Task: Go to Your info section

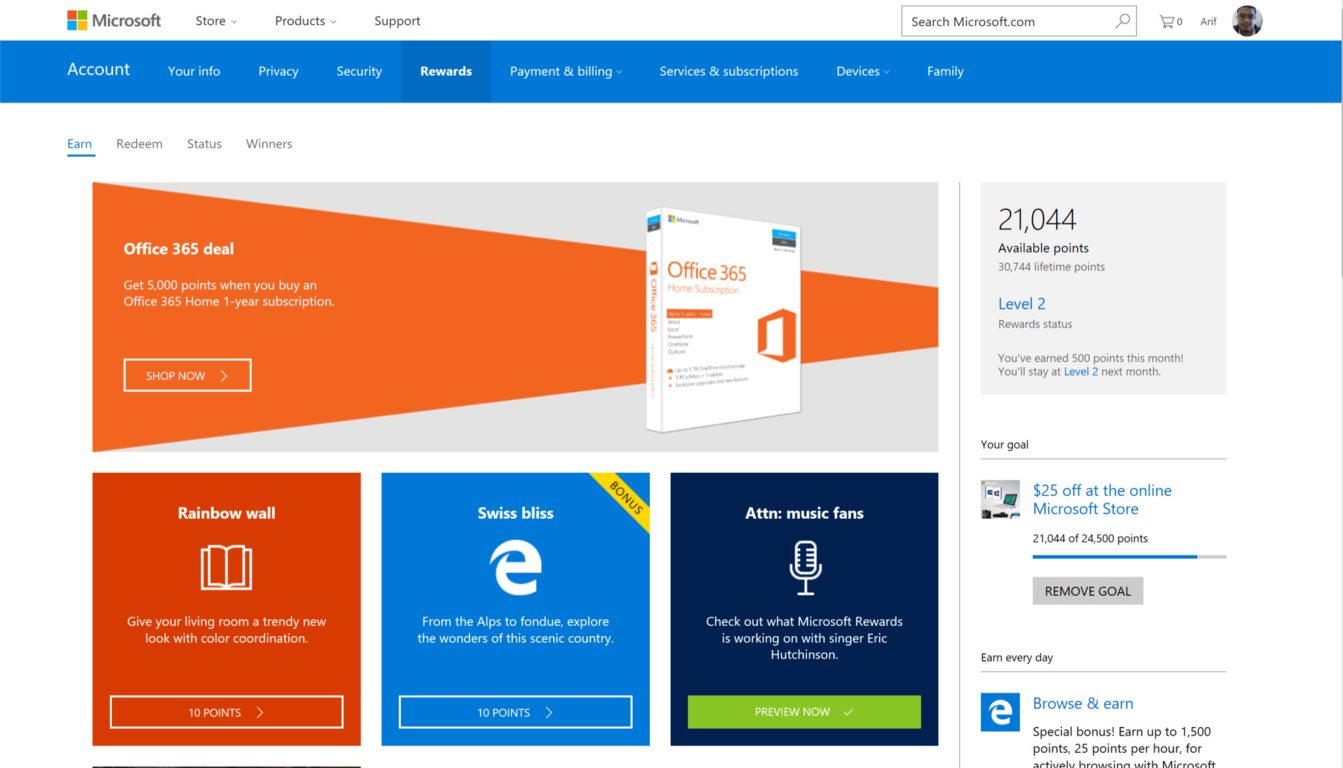Action: [194, 71]
